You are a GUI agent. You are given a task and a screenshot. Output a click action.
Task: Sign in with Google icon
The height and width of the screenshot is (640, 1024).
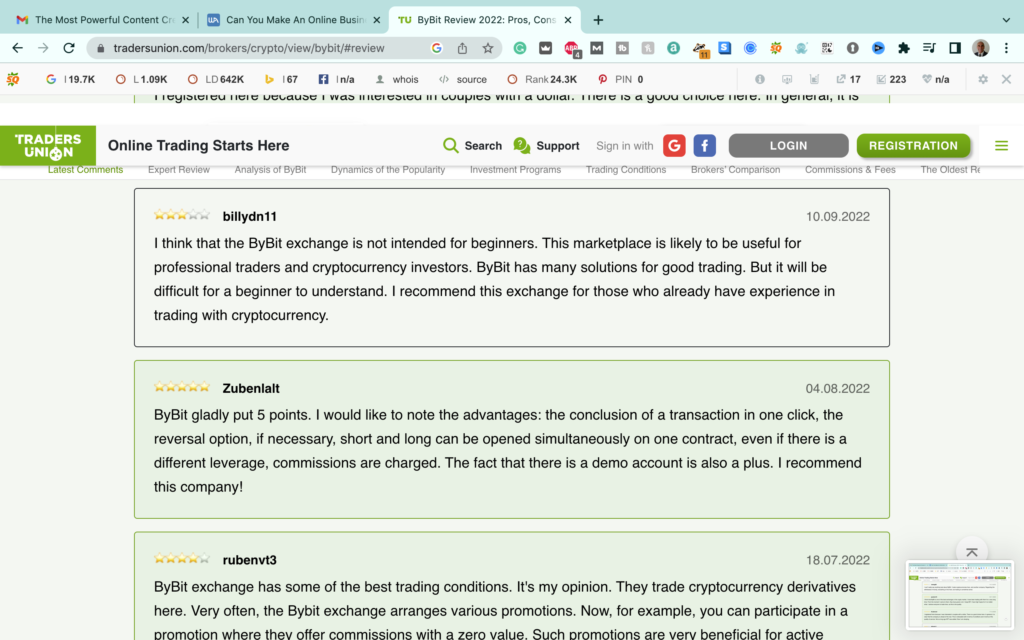674,146
